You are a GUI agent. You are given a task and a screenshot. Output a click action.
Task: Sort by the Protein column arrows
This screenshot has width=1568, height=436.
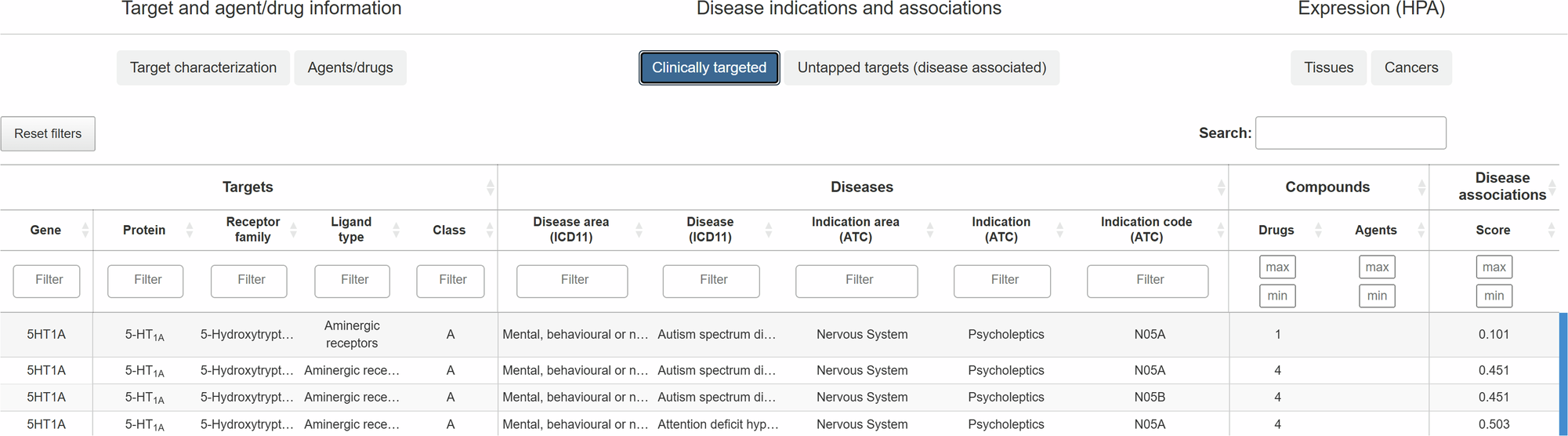189,231
